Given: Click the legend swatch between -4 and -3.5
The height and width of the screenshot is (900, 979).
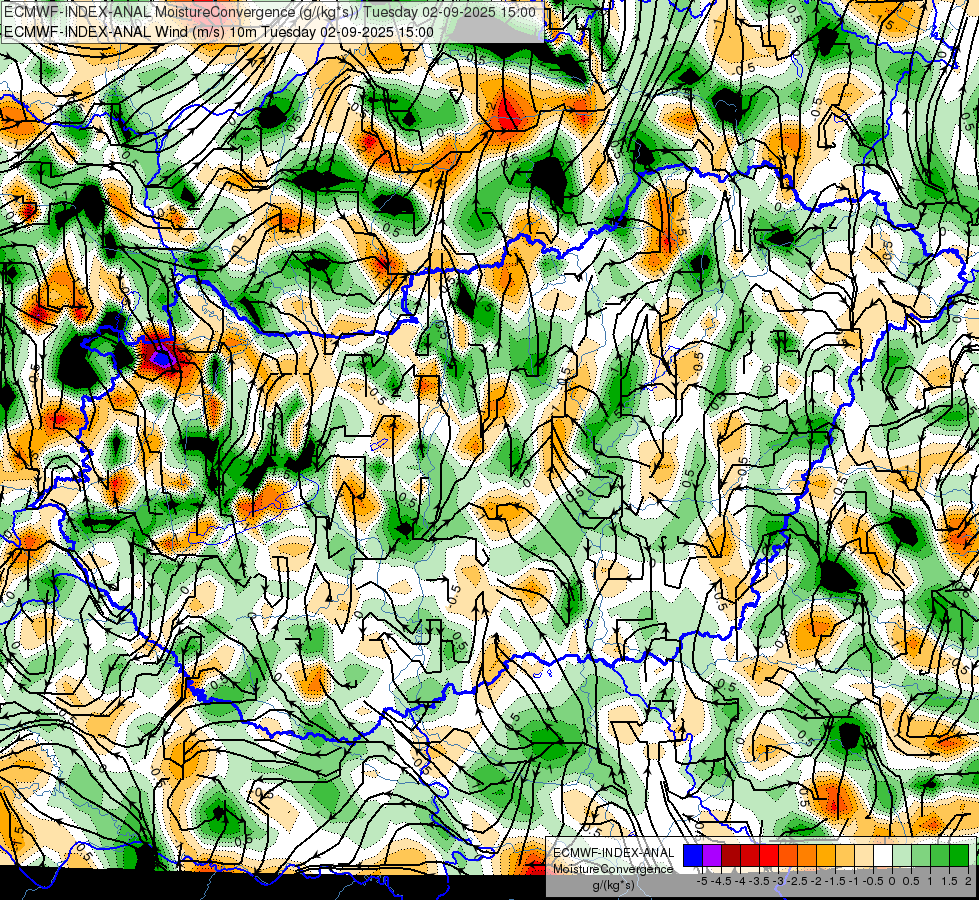Looking at the screenshot, I should pos(750,856).
